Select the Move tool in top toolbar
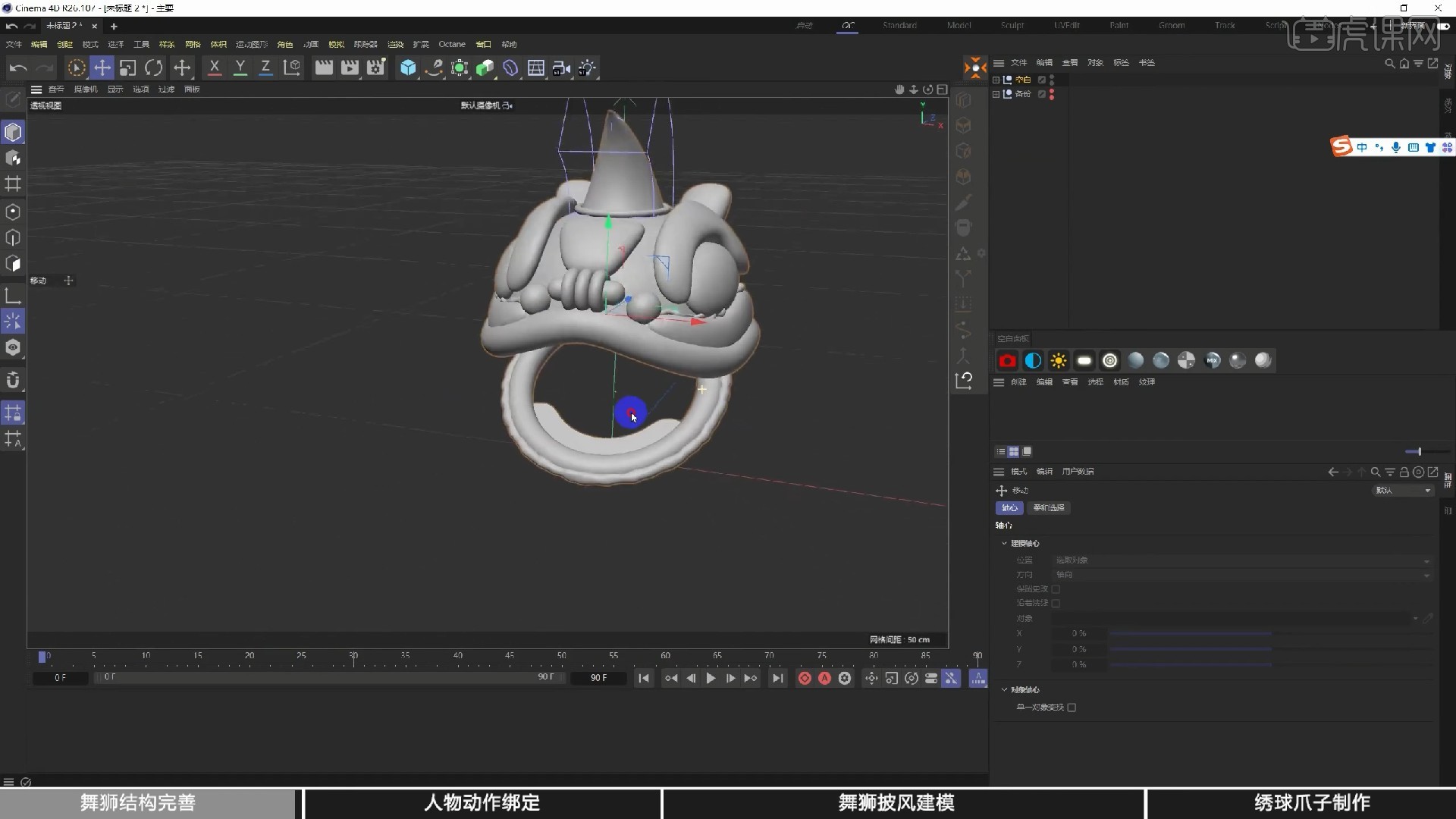Image resolution: width=1456 pixels, height=819 pixels. [x=102, y=68]
